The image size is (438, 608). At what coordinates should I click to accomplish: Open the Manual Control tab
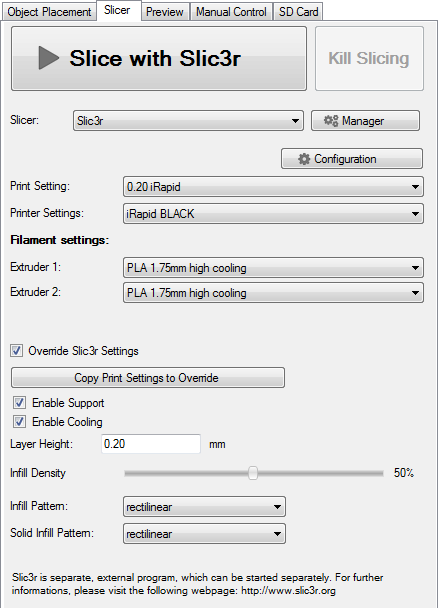pos(231,12)
